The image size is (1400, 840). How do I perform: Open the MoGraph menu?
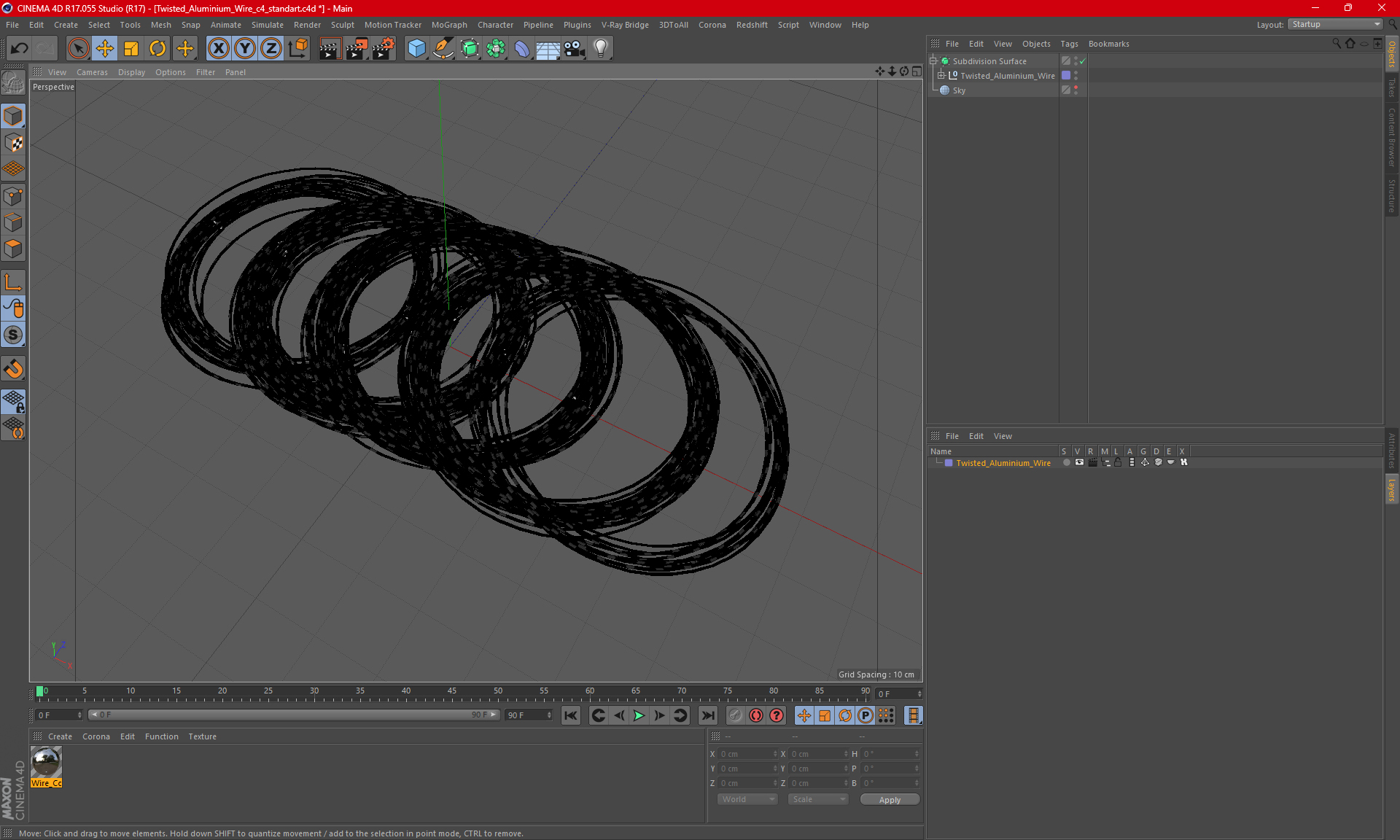tap(448, 25)
